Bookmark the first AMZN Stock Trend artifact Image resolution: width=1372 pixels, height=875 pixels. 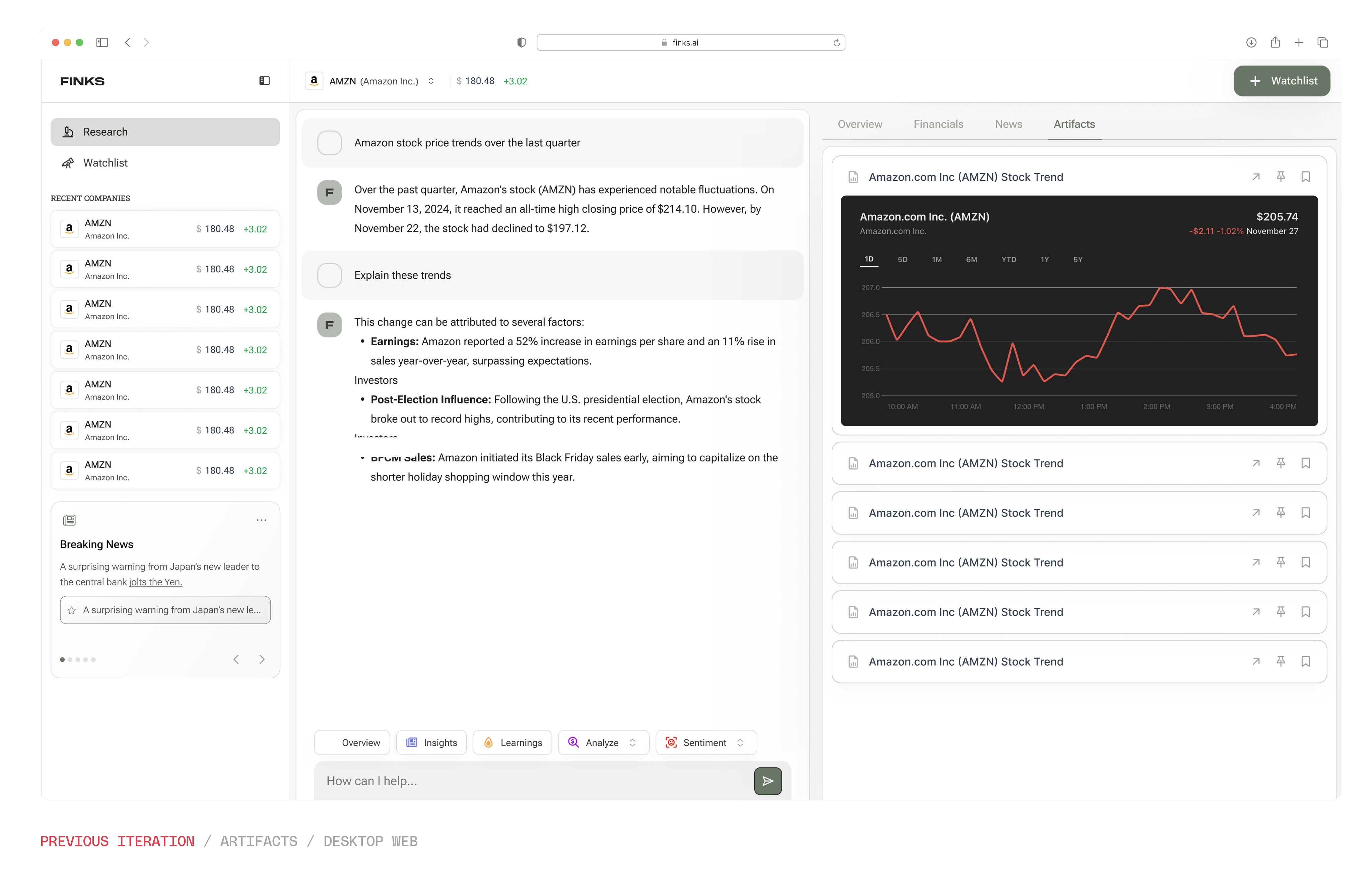[1305, 176]
